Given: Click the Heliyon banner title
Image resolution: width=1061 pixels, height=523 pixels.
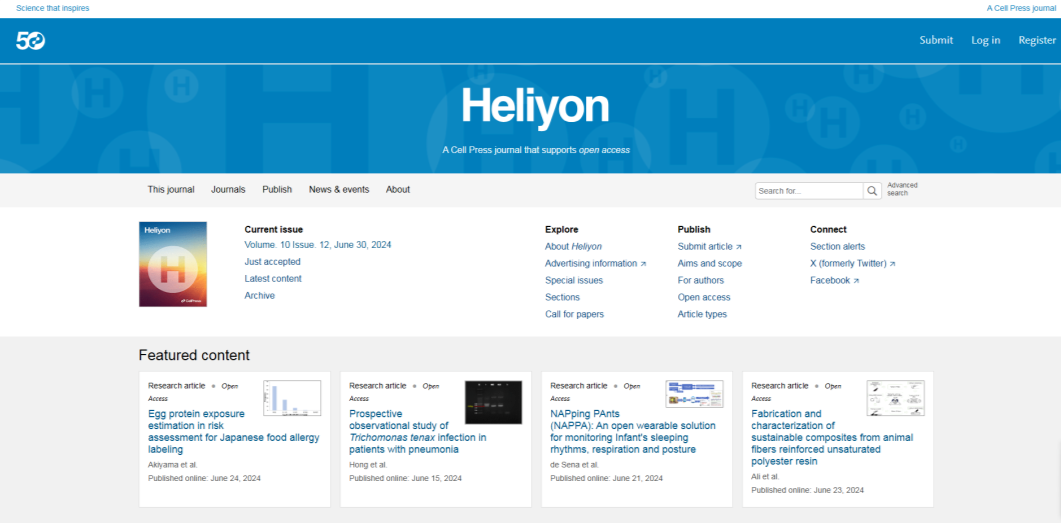Looking at the screenshot, I should tap(535, 106).
